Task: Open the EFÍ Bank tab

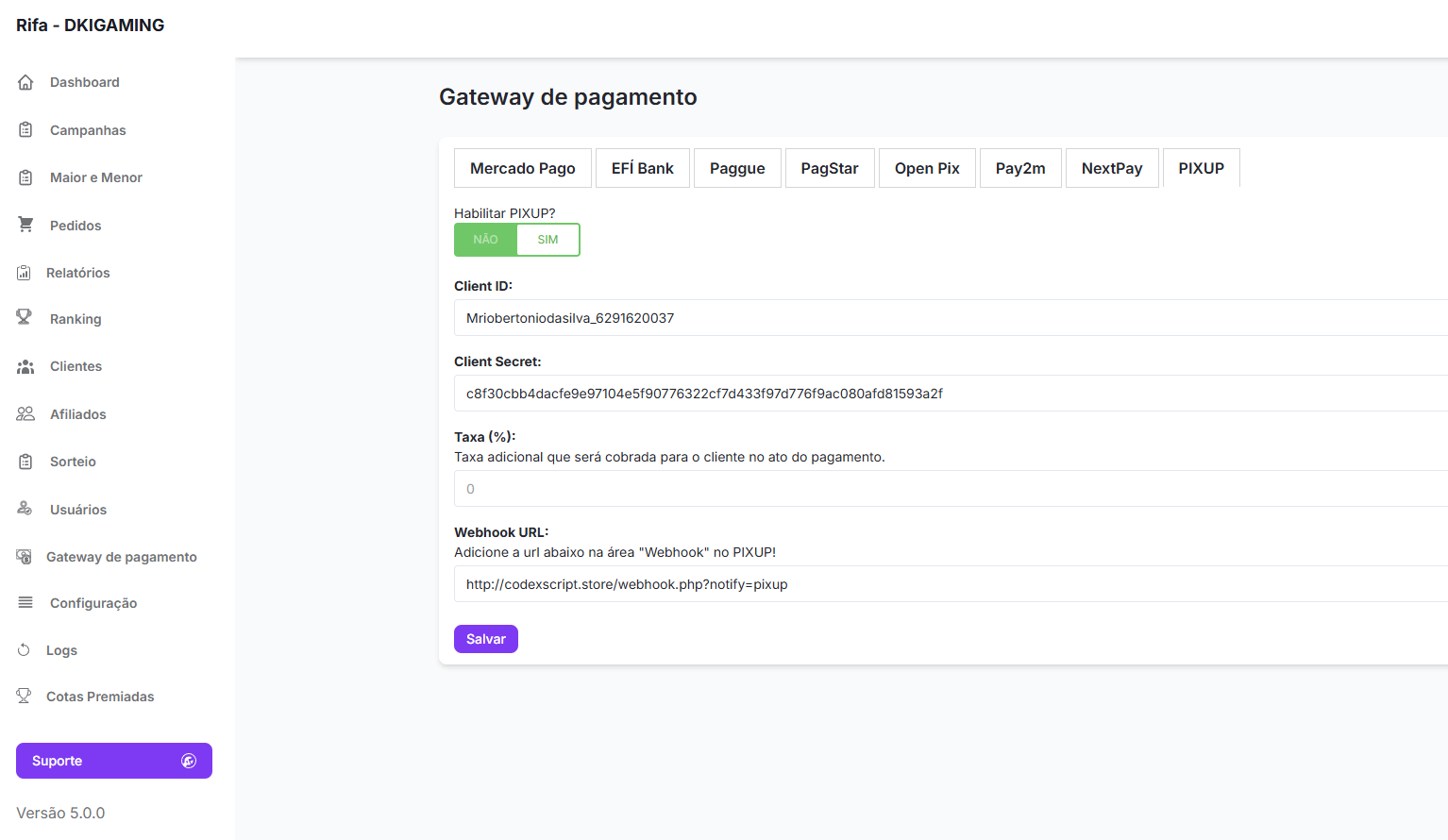Action: [642, 168]
